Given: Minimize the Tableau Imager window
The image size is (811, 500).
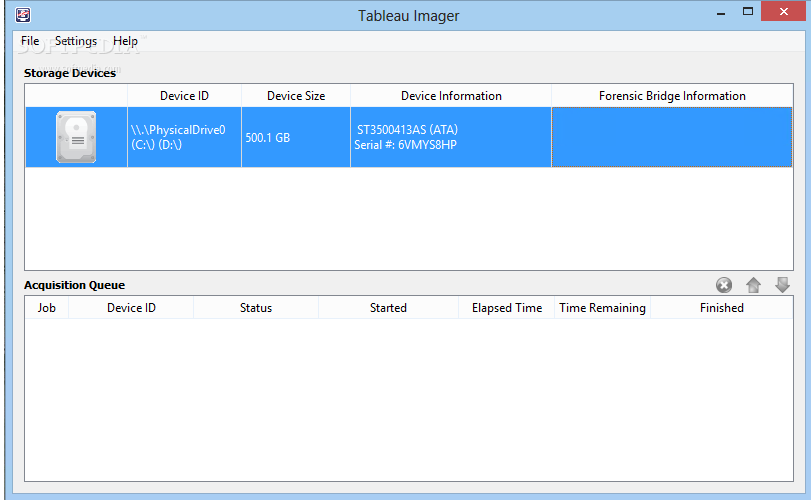Looking at the screenshot, I should (x=721, y=12).
